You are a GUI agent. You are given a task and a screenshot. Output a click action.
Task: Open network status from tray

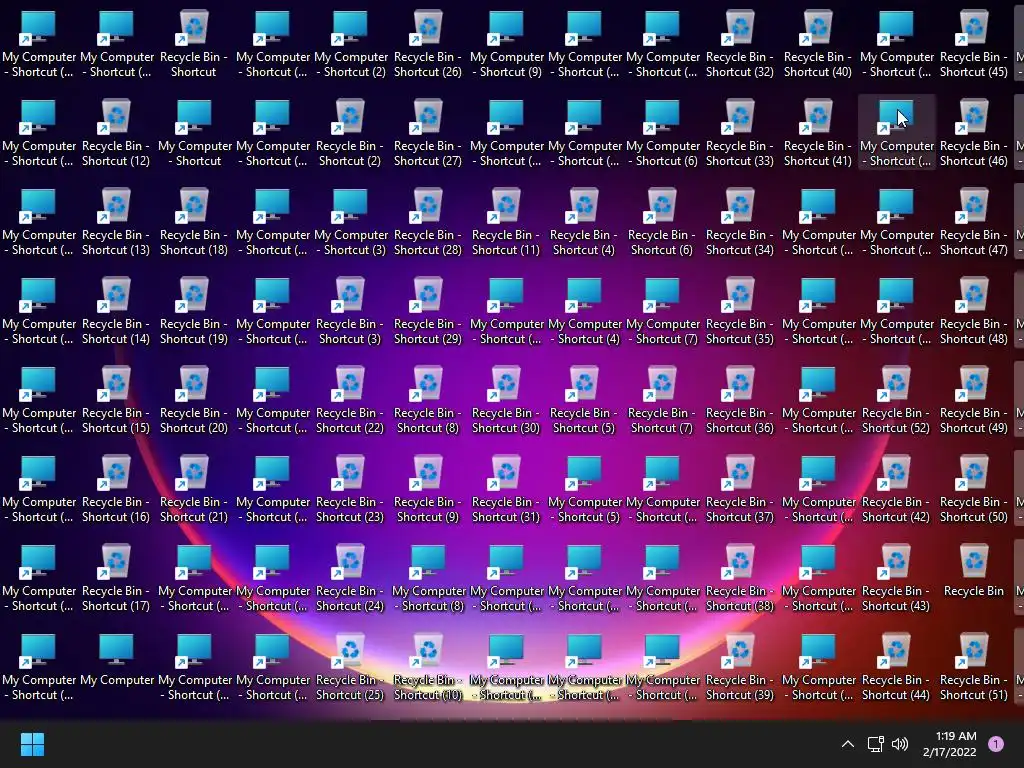875,744
